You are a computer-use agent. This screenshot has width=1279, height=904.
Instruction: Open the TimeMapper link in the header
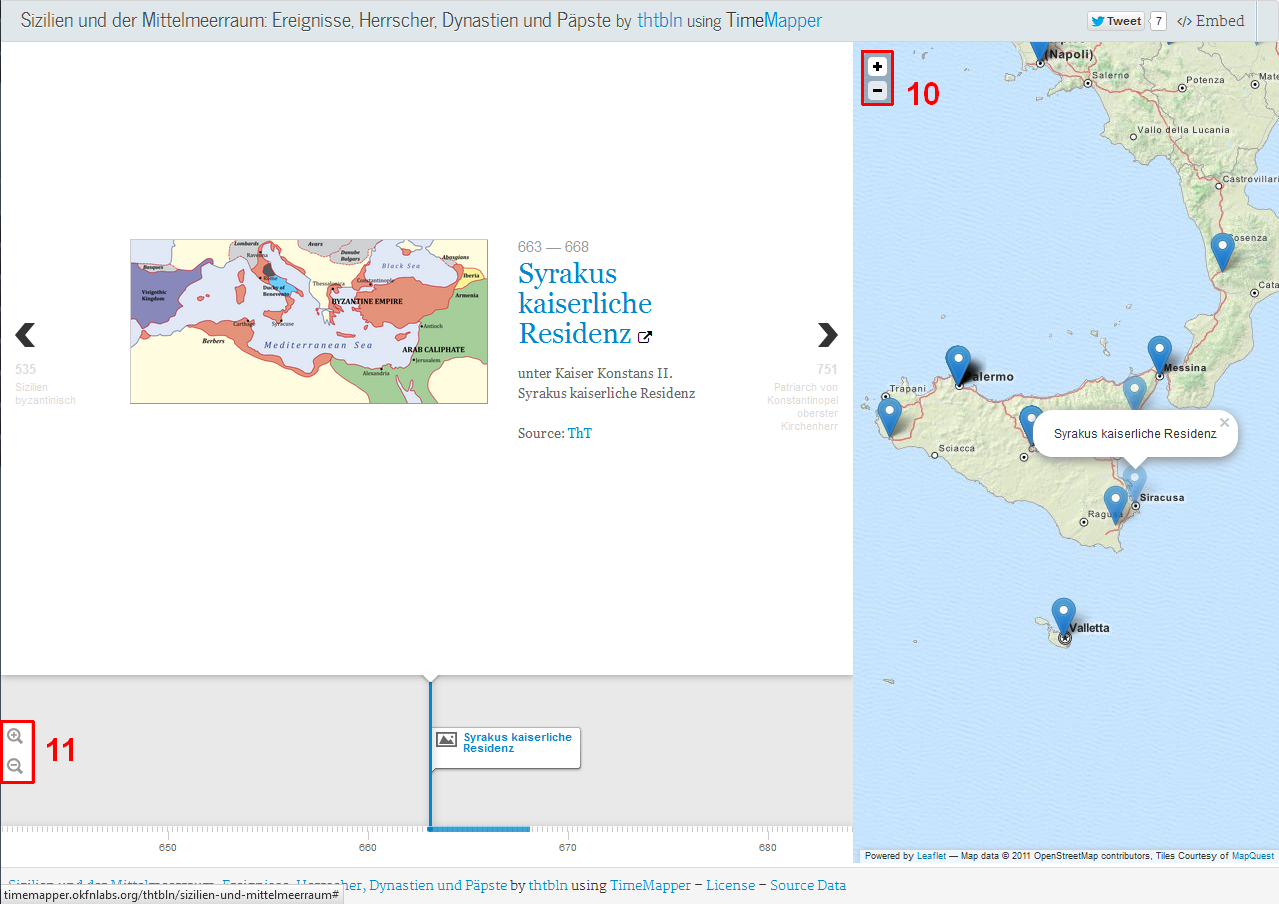[774, 21]
